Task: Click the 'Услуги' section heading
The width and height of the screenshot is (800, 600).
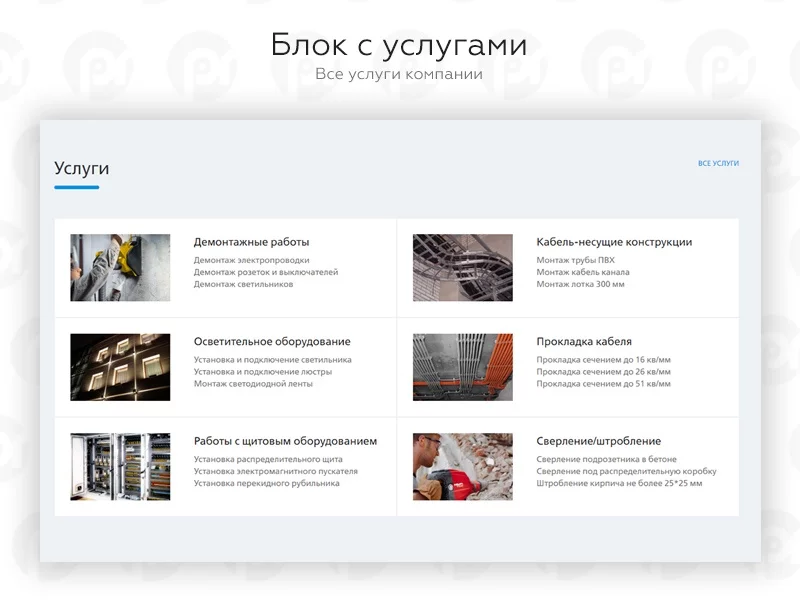Action: [81, 168]
